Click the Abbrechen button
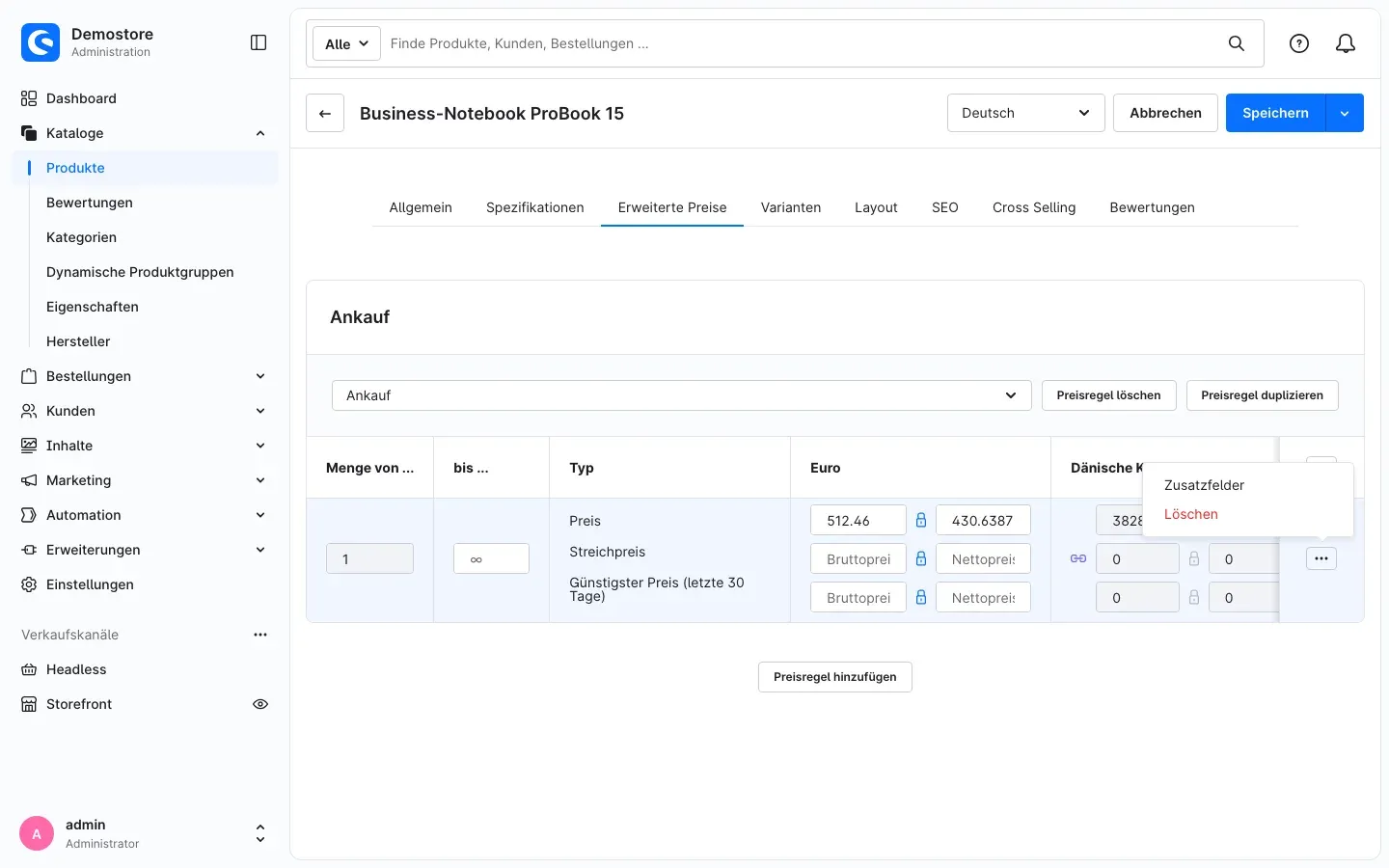 [x=1165, y=113]
